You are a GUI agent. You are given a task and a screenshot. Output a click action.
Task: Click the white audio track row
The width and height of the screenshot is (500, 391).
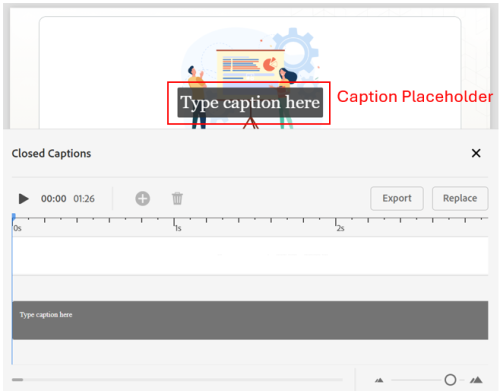point(250,256)
